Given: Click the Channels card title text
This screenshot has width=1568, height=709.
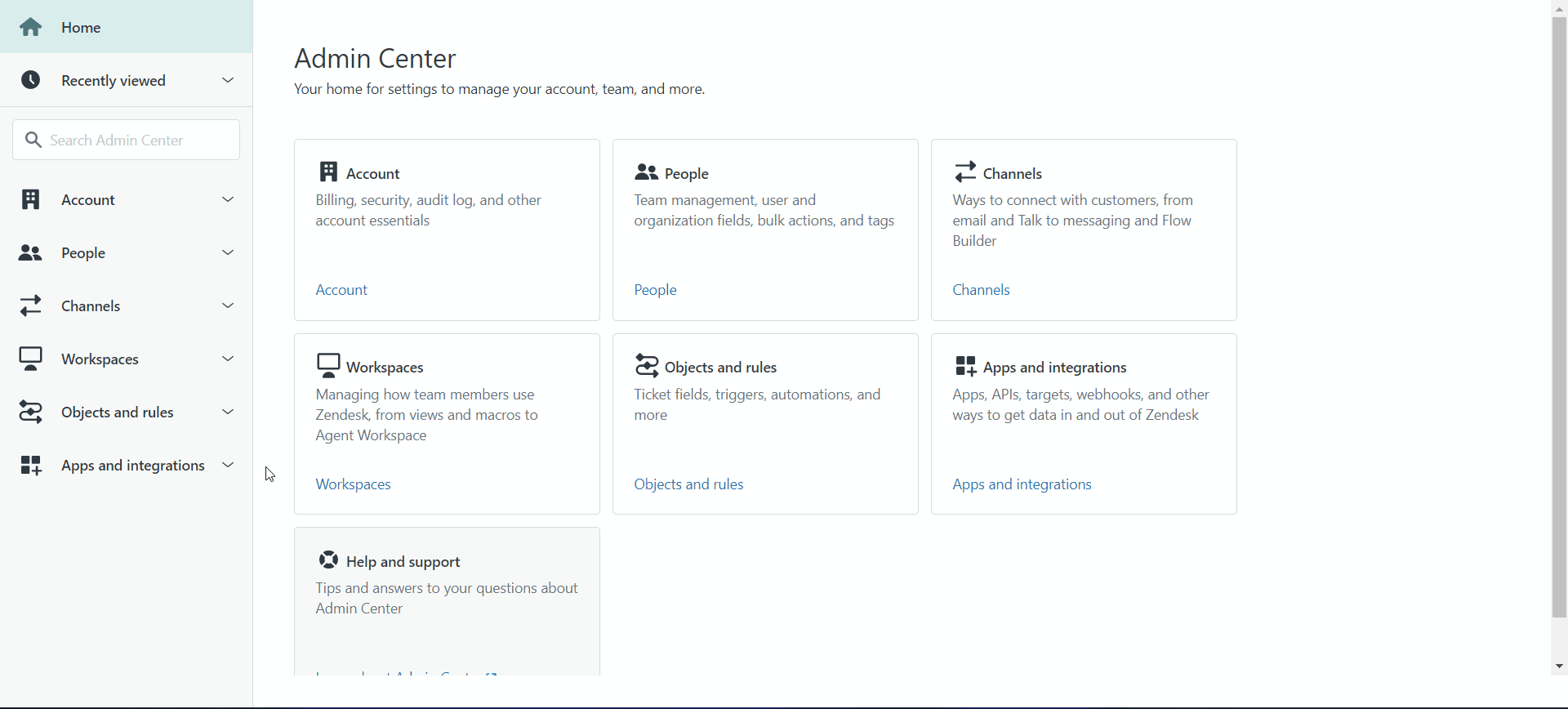Looking at the screenshot, I should pyautogui.click(x=1013, y=173).
